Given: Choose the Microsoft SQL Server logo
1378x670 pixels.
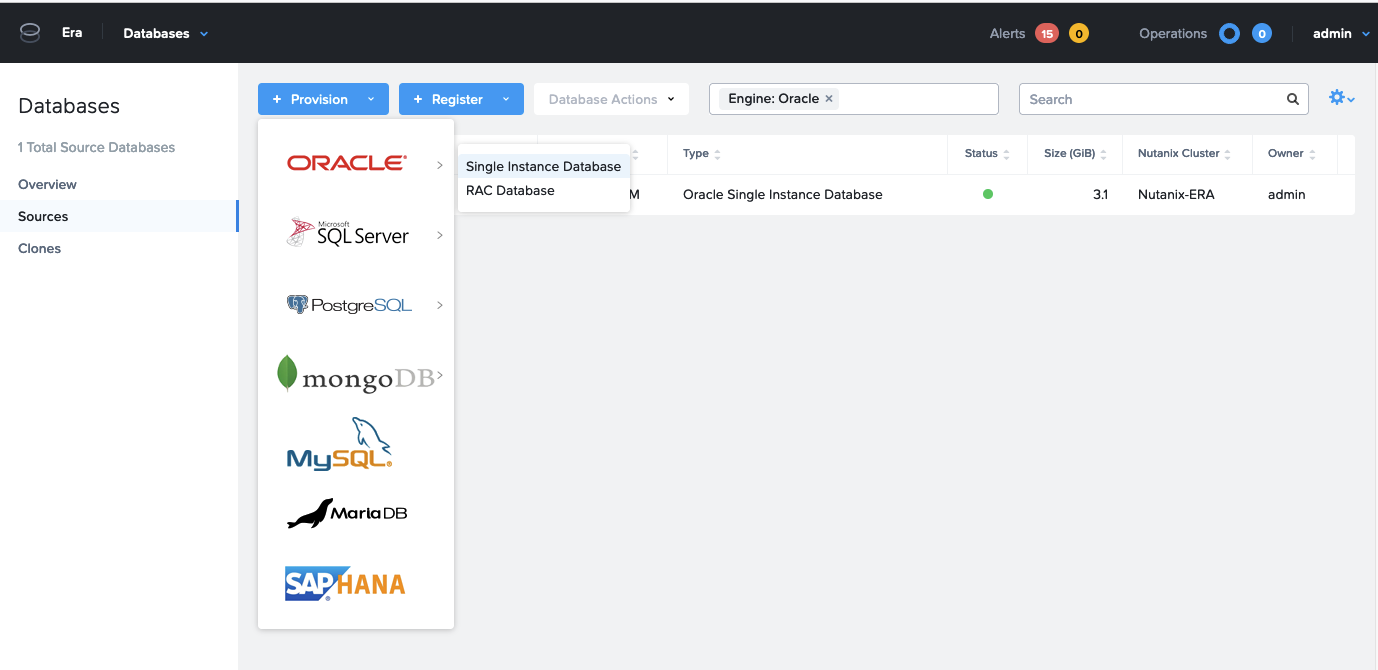Looking at the screenshot, I should tap(348, 233).
